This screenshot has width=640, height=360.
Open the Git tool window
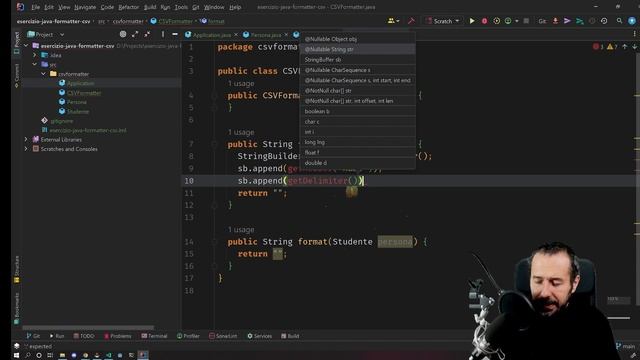tap(33, 336)
